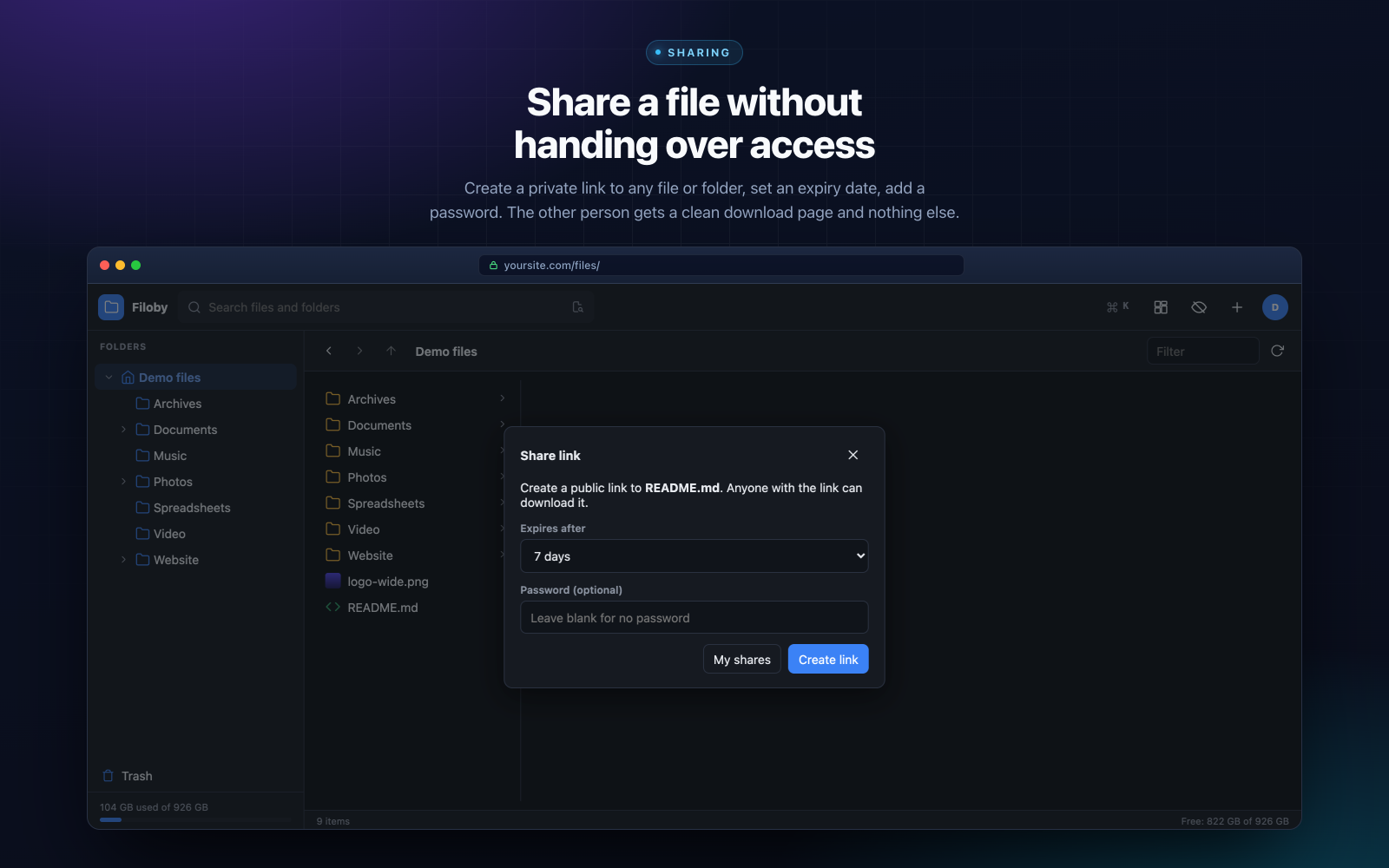Viewport: 1389px width, 868px height.
Task: Expand the Archives row chevron in file list
Action: [x=503, y=398]
